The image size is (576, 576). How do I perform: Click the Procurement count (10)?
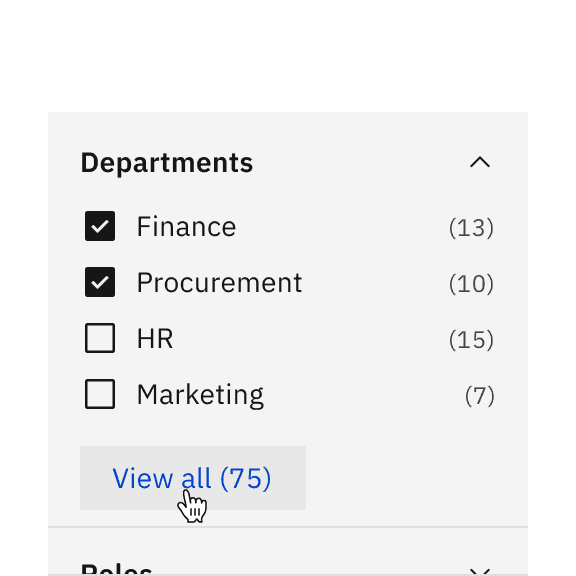coord(471,284)
